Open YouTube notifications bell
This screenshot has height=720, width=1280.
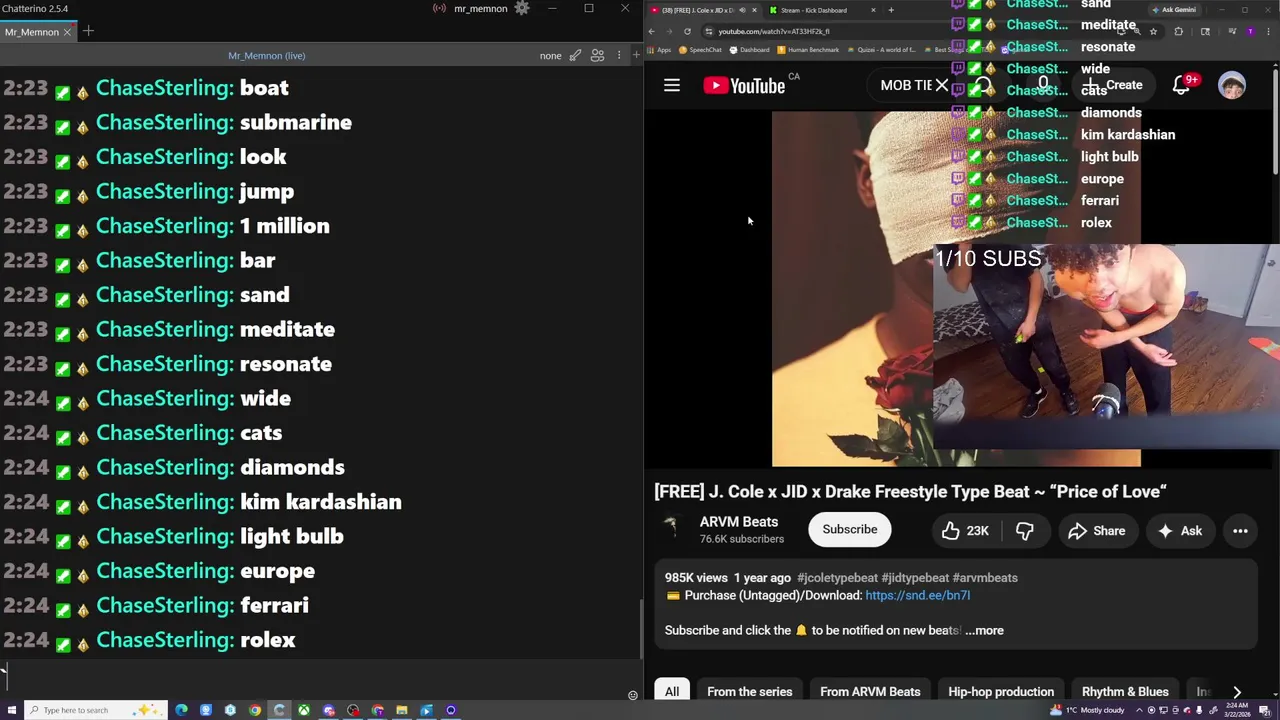[1181, 86]
